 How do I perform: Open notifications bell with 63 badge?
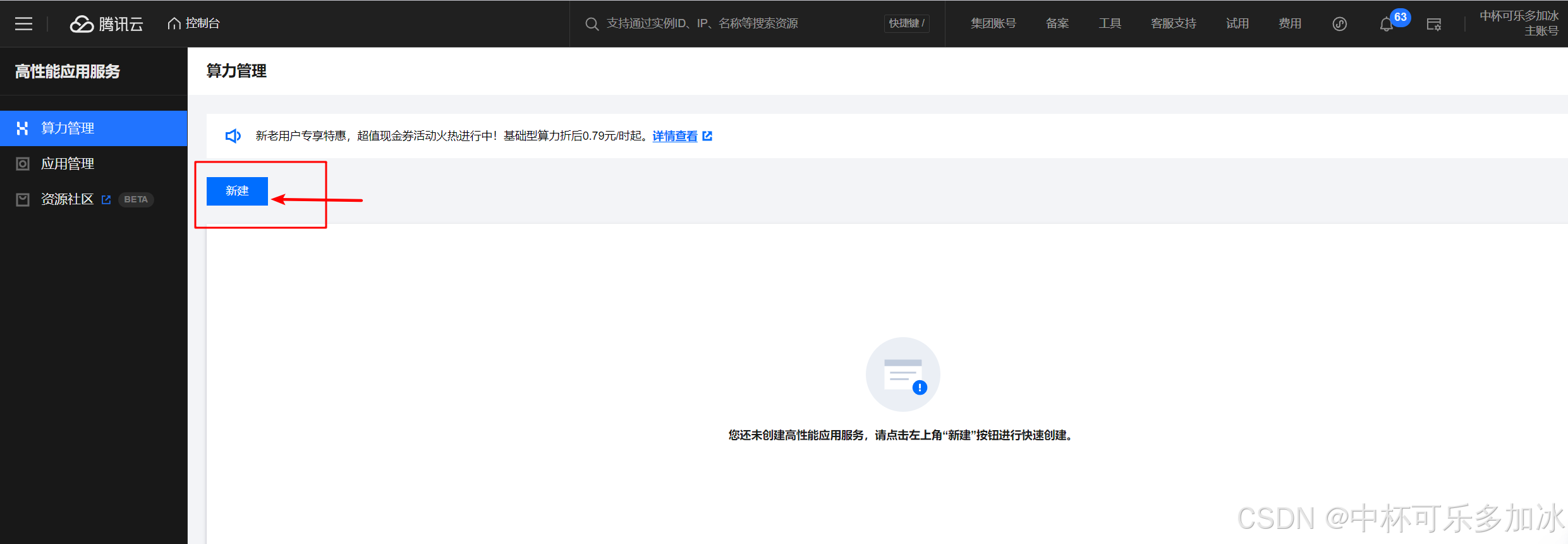coord(1387,24)
